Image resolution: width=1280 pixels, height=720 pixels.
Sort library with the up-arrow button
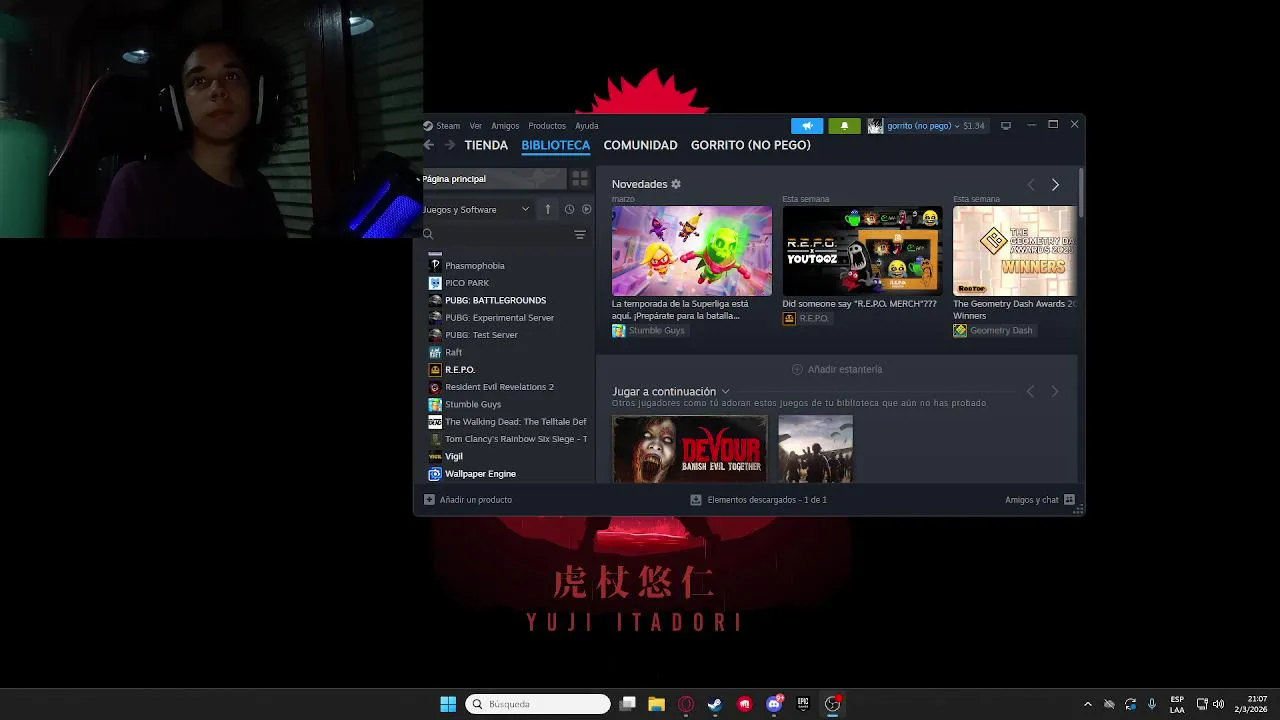(548, 209)
